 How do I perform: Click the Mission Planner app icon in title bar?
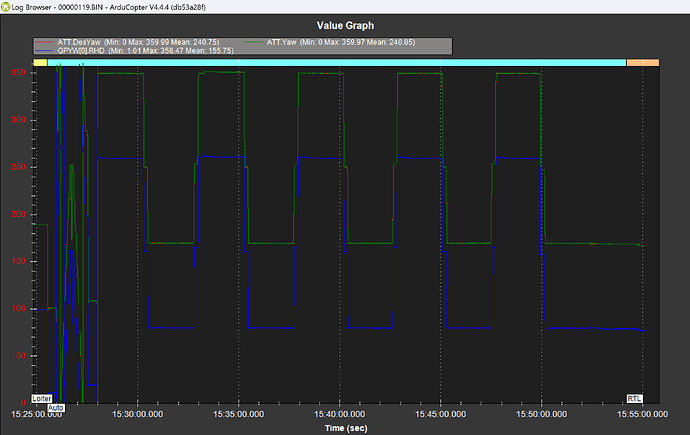pos(5,7)
